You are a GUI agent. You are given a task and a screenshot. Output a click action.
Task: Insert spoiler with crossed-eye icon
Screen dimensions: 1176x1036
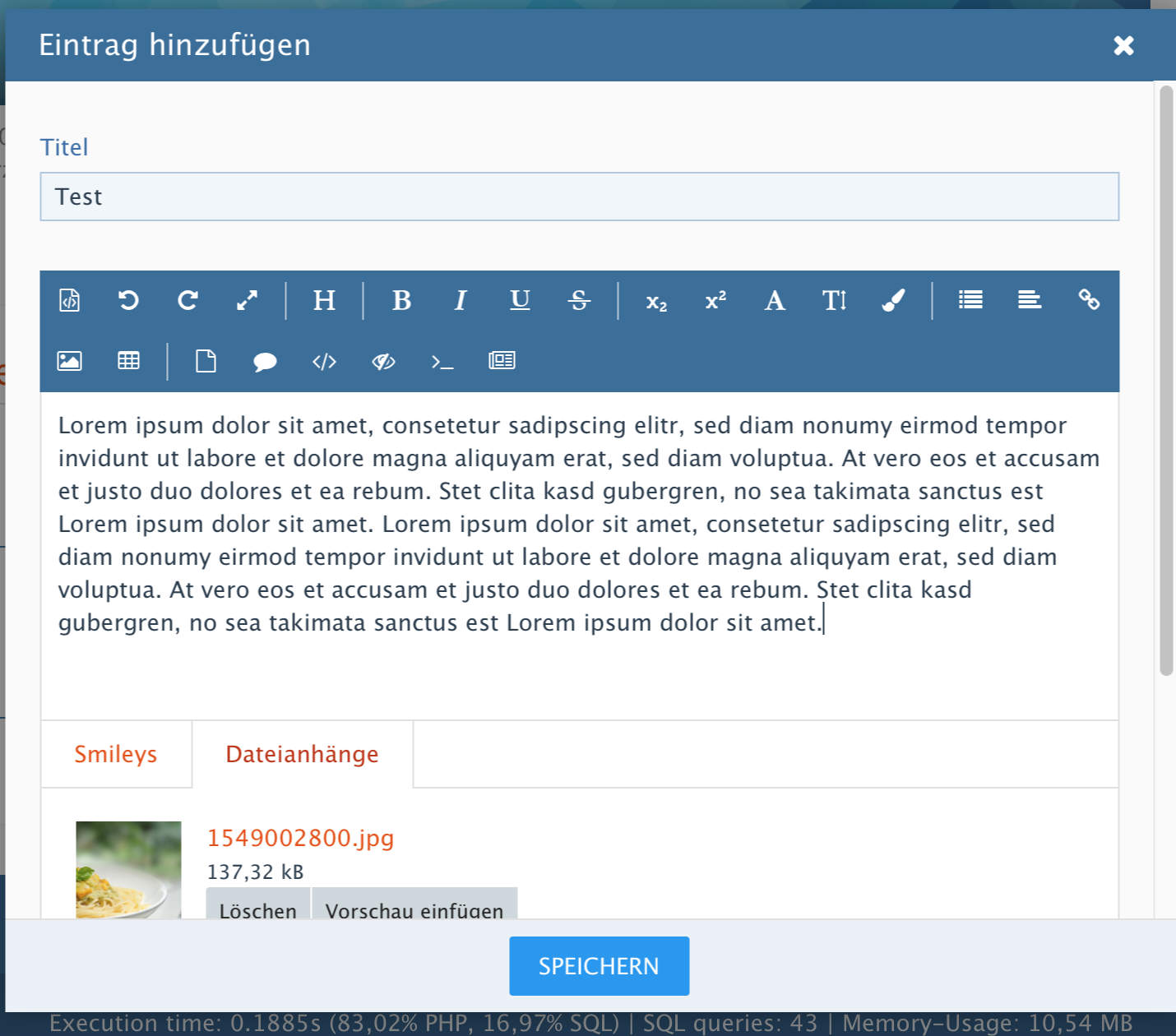[x=383, y=361]
